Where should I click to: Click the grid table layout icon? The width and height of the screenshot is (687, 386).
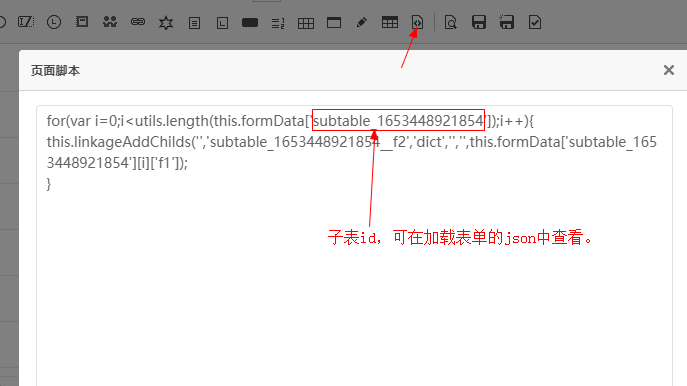[306, 23]
